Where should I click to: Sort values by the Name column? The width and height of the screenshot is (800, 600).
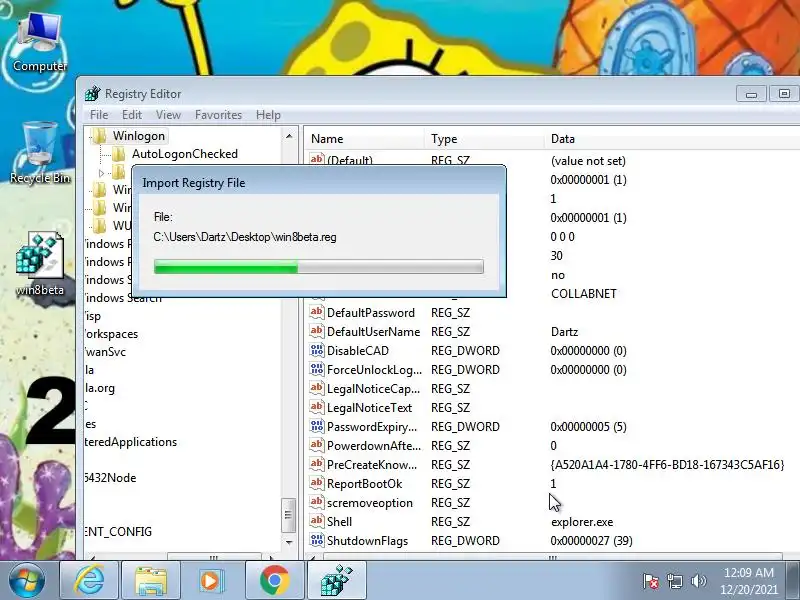pyautogui.click(x=365, y=139)
